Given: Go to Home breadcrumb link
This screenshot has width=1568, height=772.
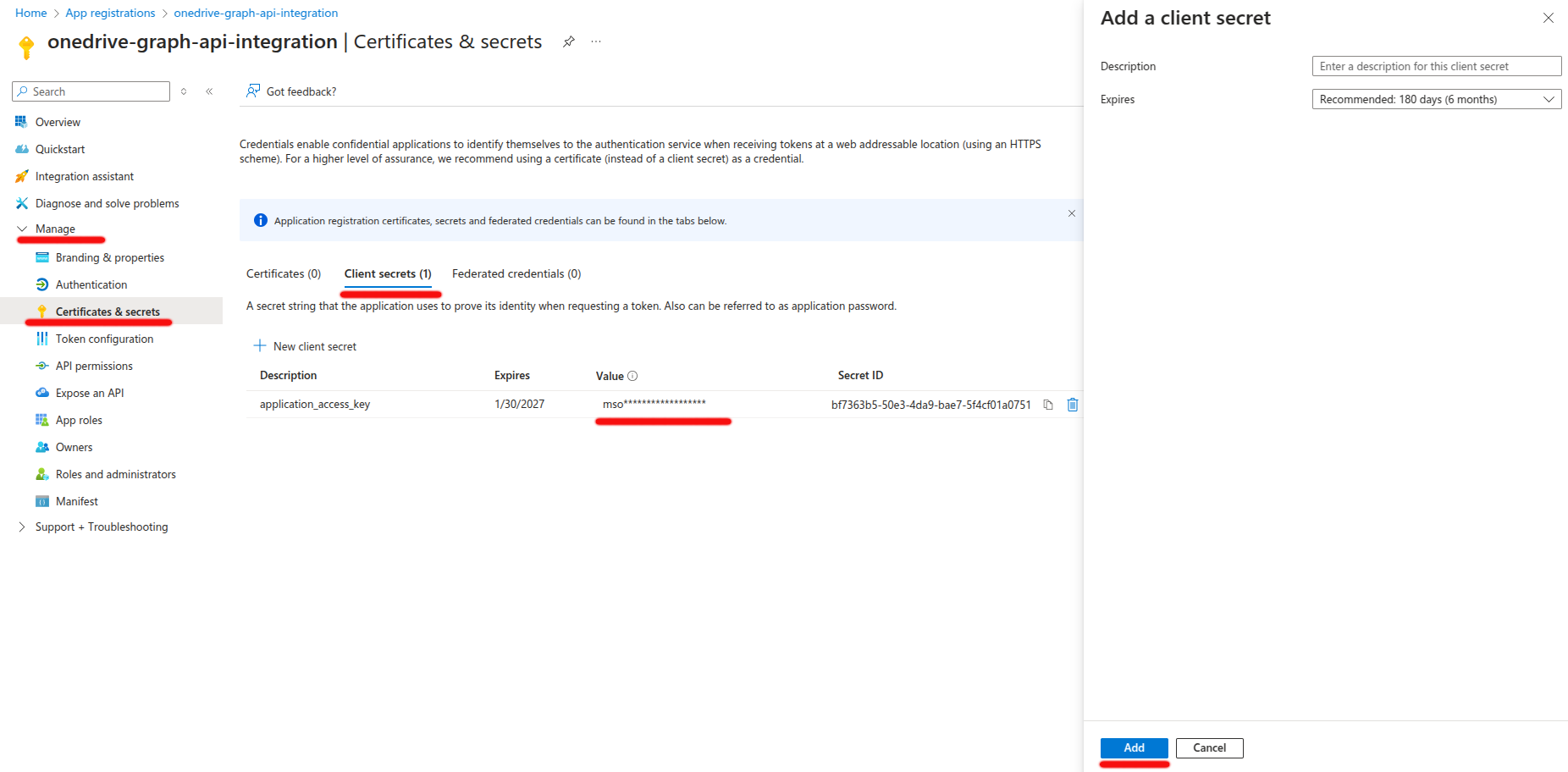Looking at the screenshot, I should click(31, 13).
